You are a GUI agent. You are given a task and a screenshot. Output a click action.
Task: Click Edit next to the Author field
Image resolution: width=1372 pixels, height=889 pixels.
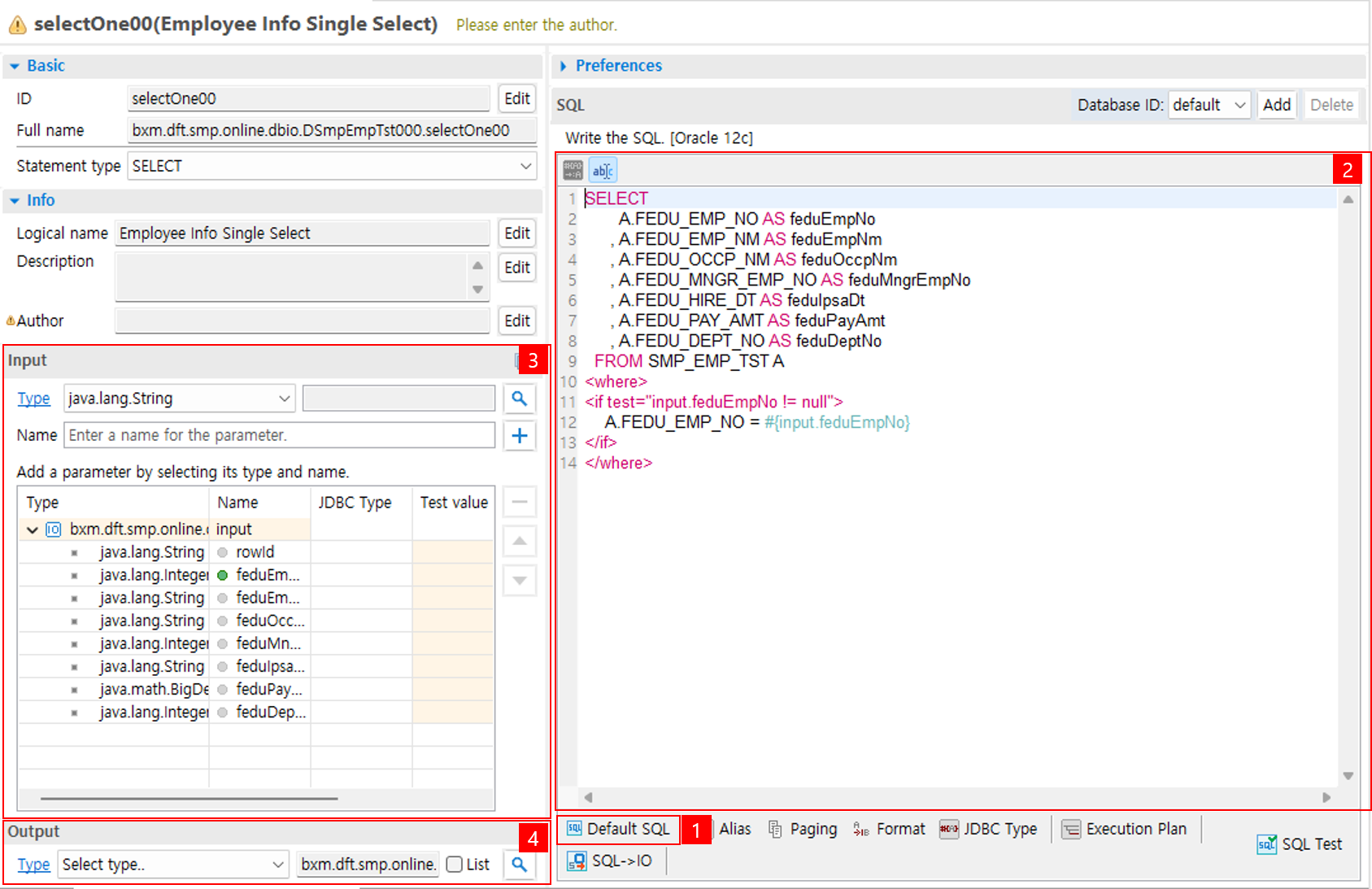pos(516,320)
